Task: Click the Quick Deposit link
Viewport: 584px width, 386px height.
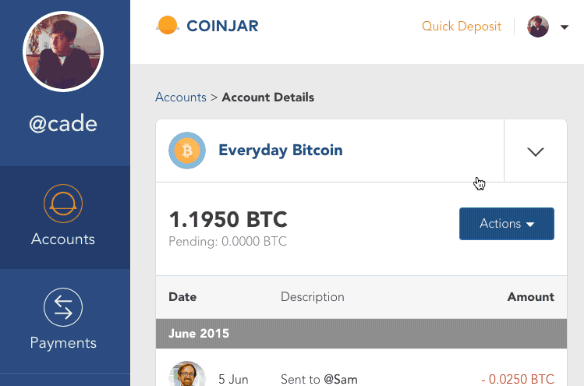Action: (x=461, y=26)
